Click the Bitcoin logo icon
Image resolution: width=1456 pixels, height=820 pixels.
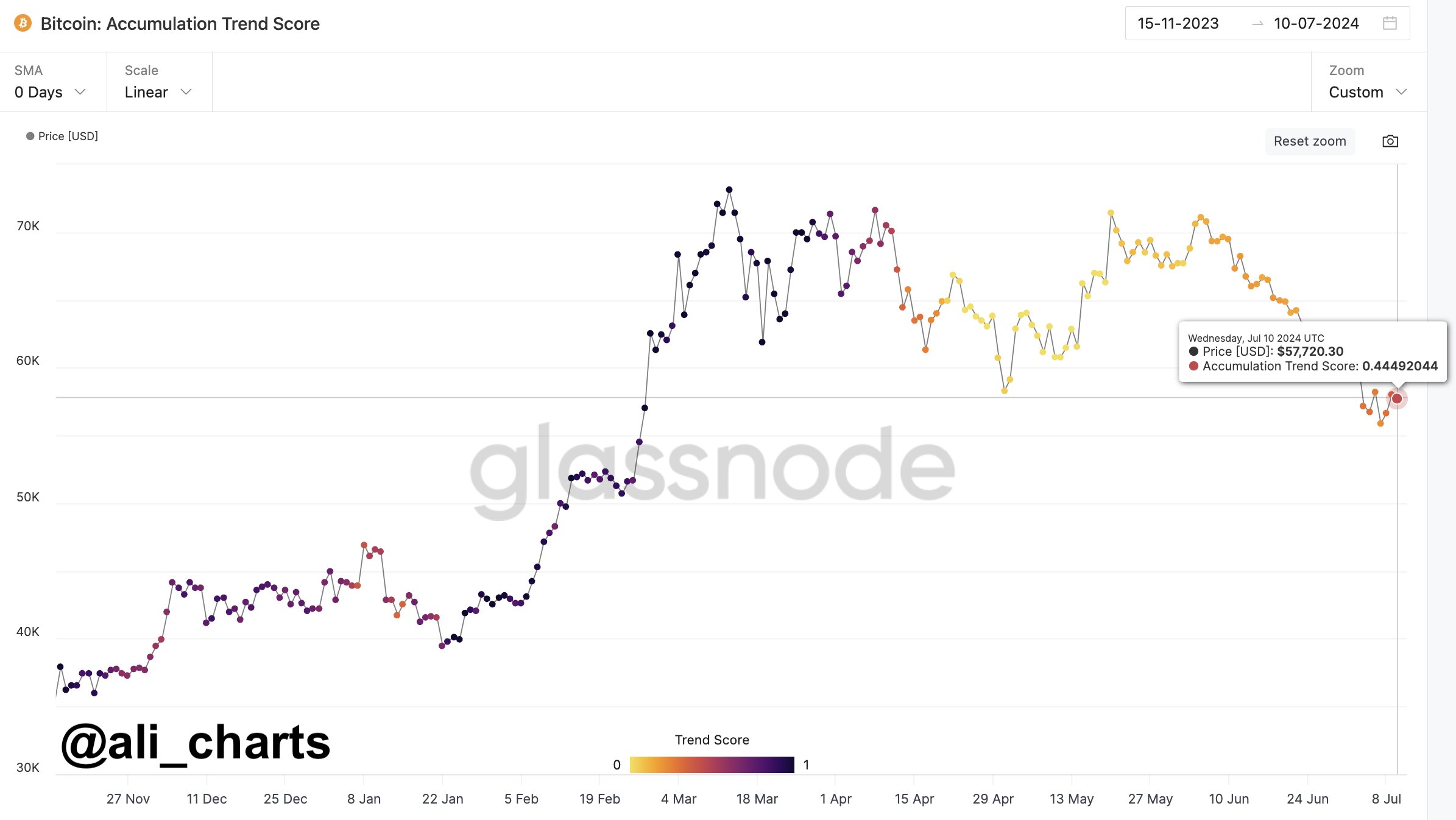coord(23,23)
